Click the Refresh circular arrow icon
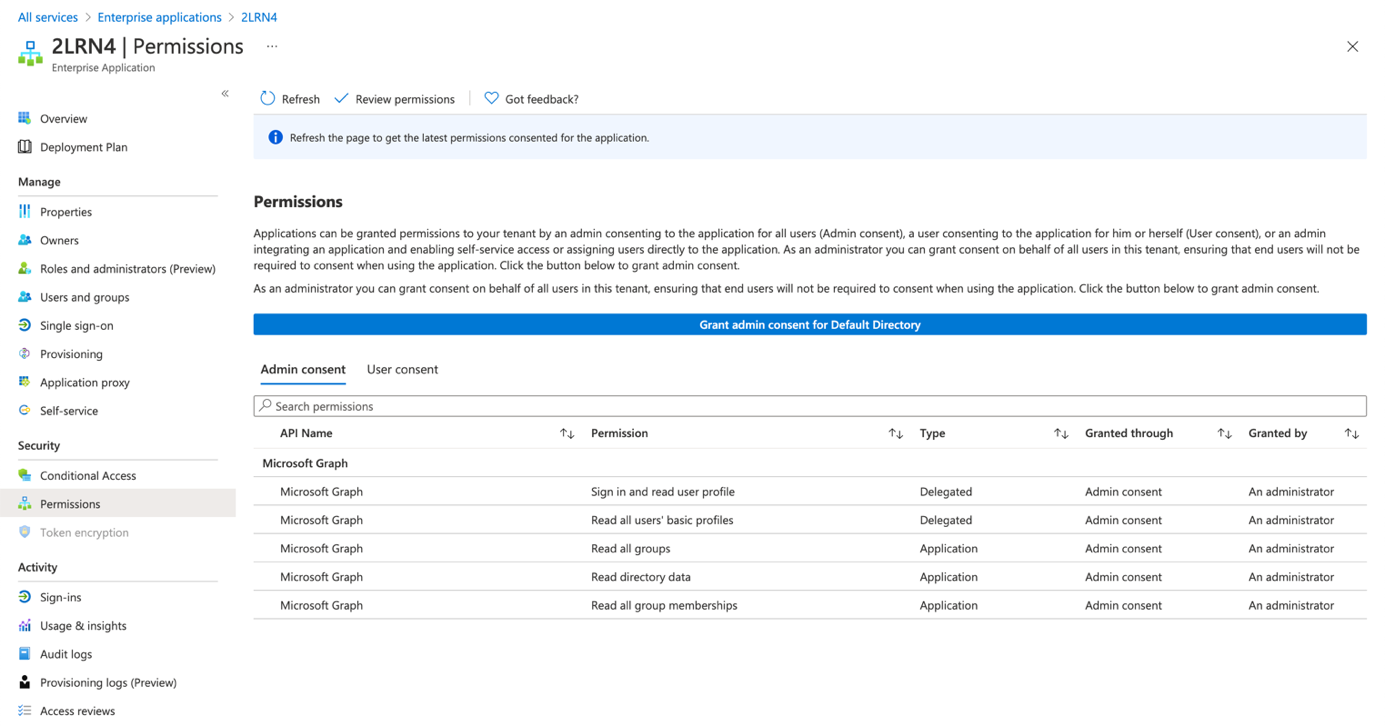This screenshot has width=1385, height=726. (267, 98)
